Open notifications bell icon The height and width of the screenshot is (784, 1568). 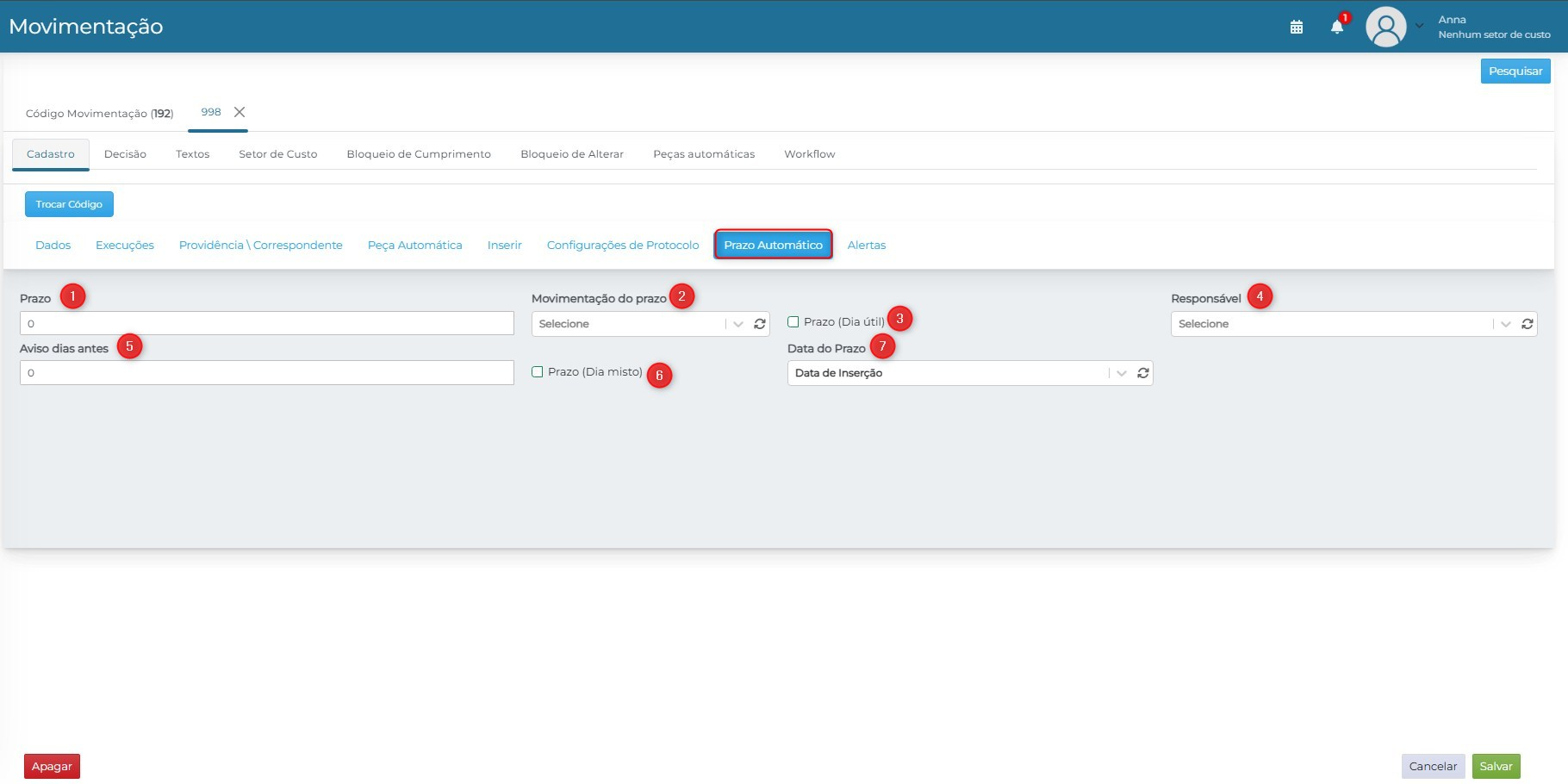click(x=1337, y=27)
